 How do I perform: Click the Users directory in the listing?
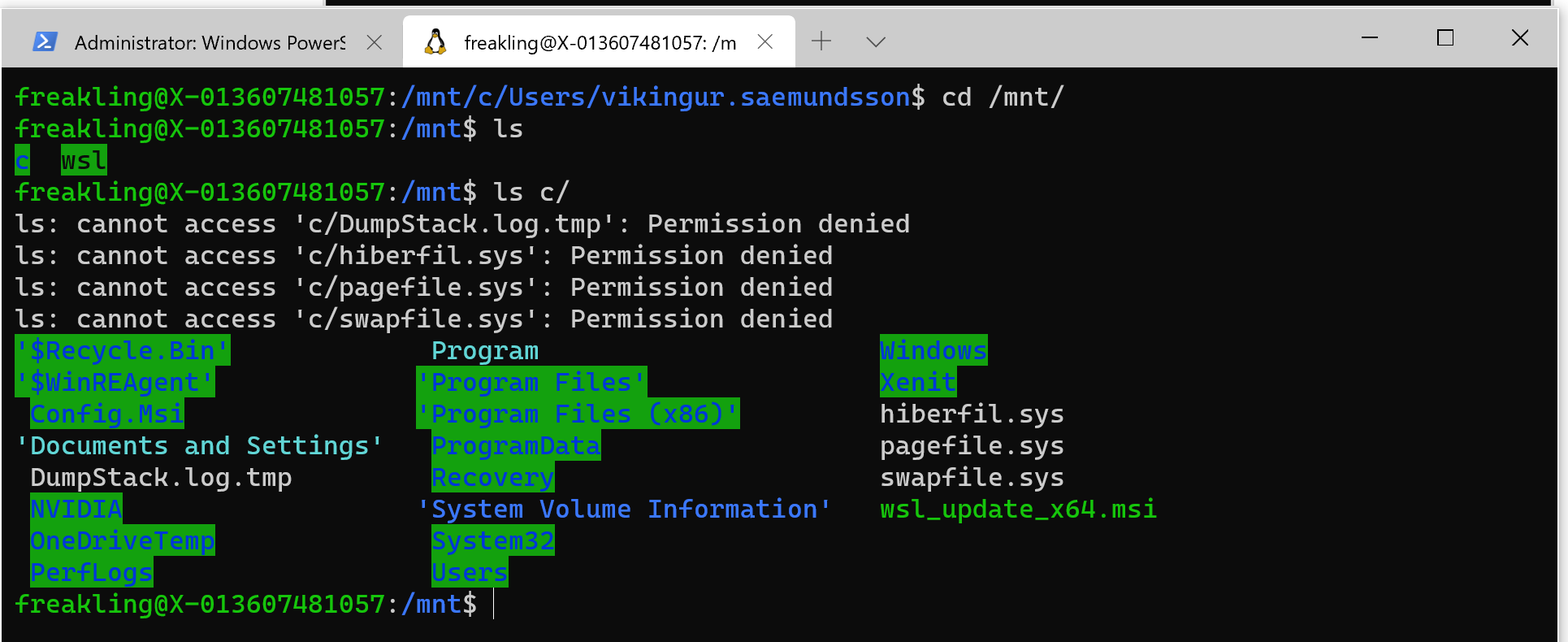point(470,573)
